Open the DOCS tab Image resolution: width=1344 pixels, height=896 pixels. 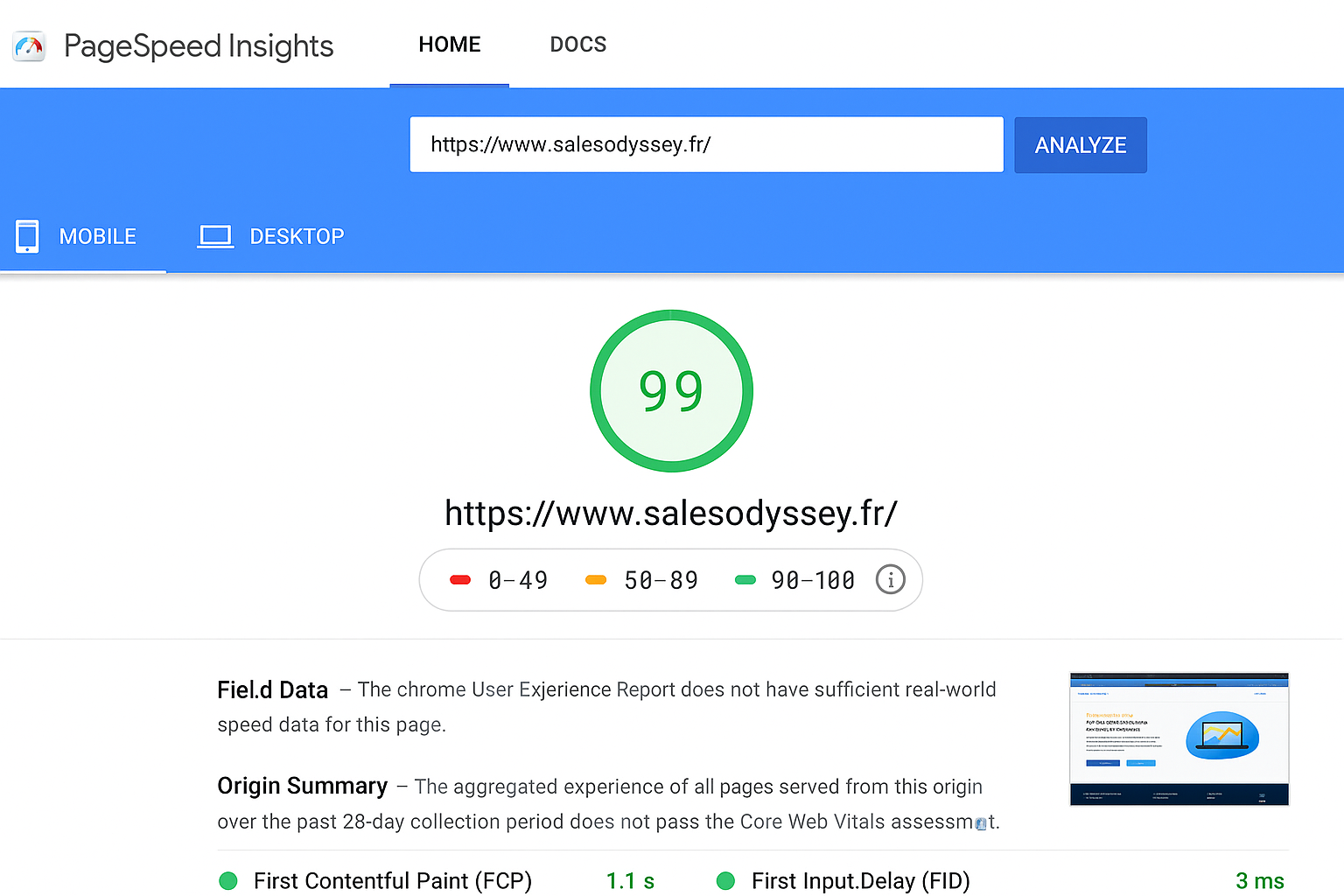point(578,45)
